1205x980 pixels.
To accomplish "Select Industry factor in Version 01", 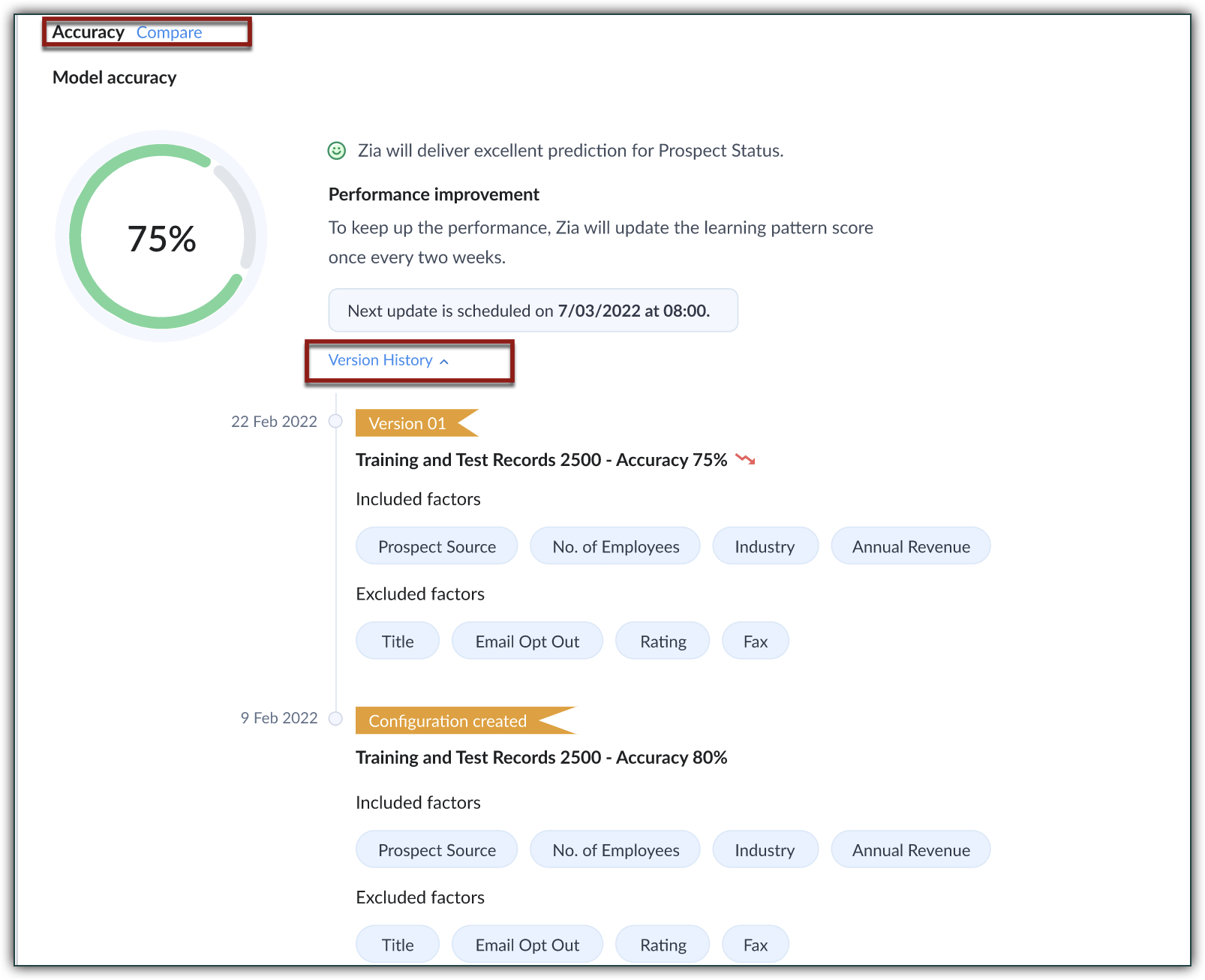I will coord(765,546).
